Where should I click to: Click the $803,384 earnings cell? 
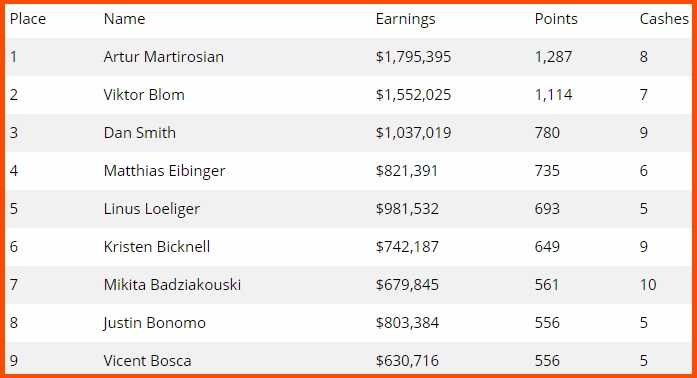click(x=407, y=323)
